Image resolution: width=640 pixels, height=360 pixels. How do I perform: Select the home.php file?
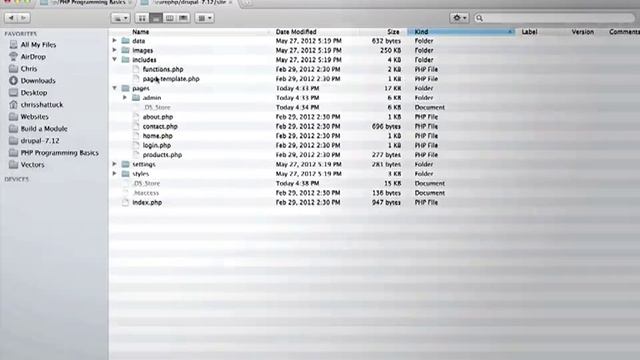(x=158, y=136)
